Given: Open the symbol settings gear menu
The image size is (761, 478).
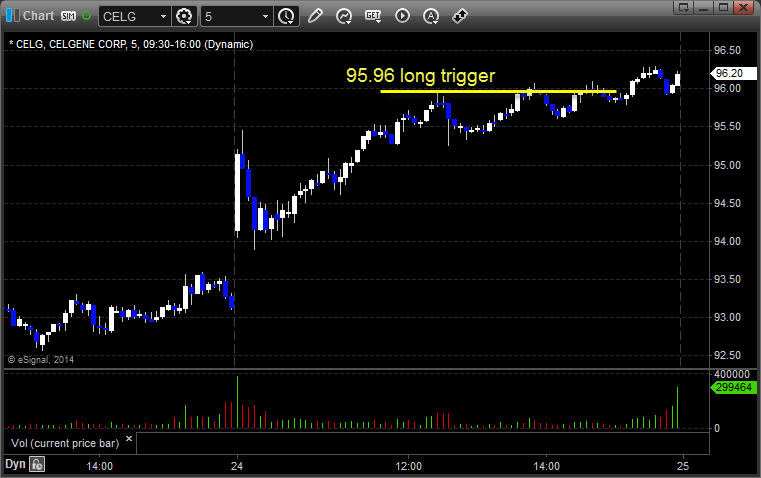Looking at the screenshot, I should (184, 16).
